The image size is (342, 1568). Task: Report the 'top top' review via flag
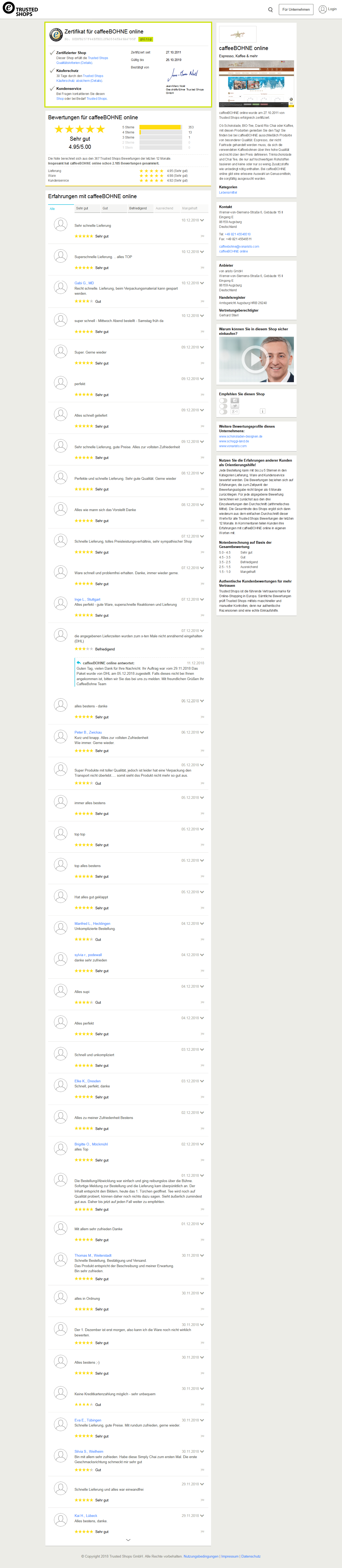[x=203, y=845]
